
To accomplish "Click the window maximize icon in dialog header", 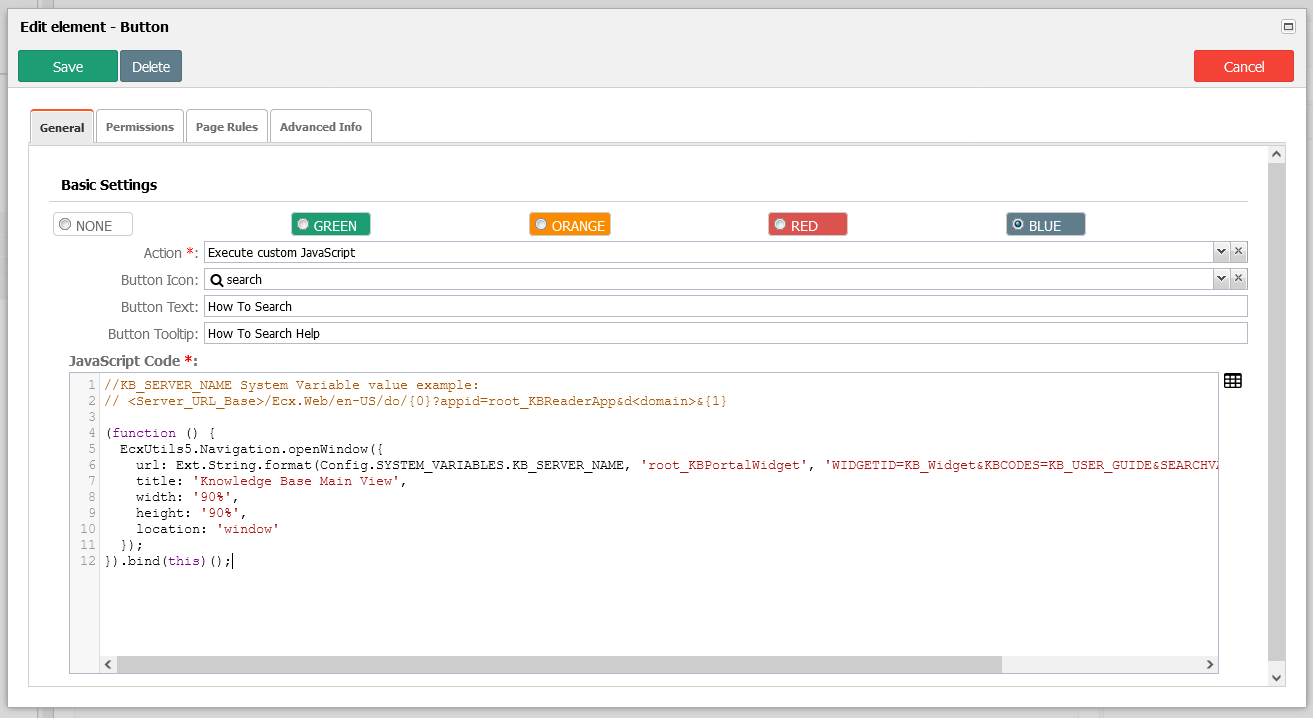I will [x=1288, y=27].
